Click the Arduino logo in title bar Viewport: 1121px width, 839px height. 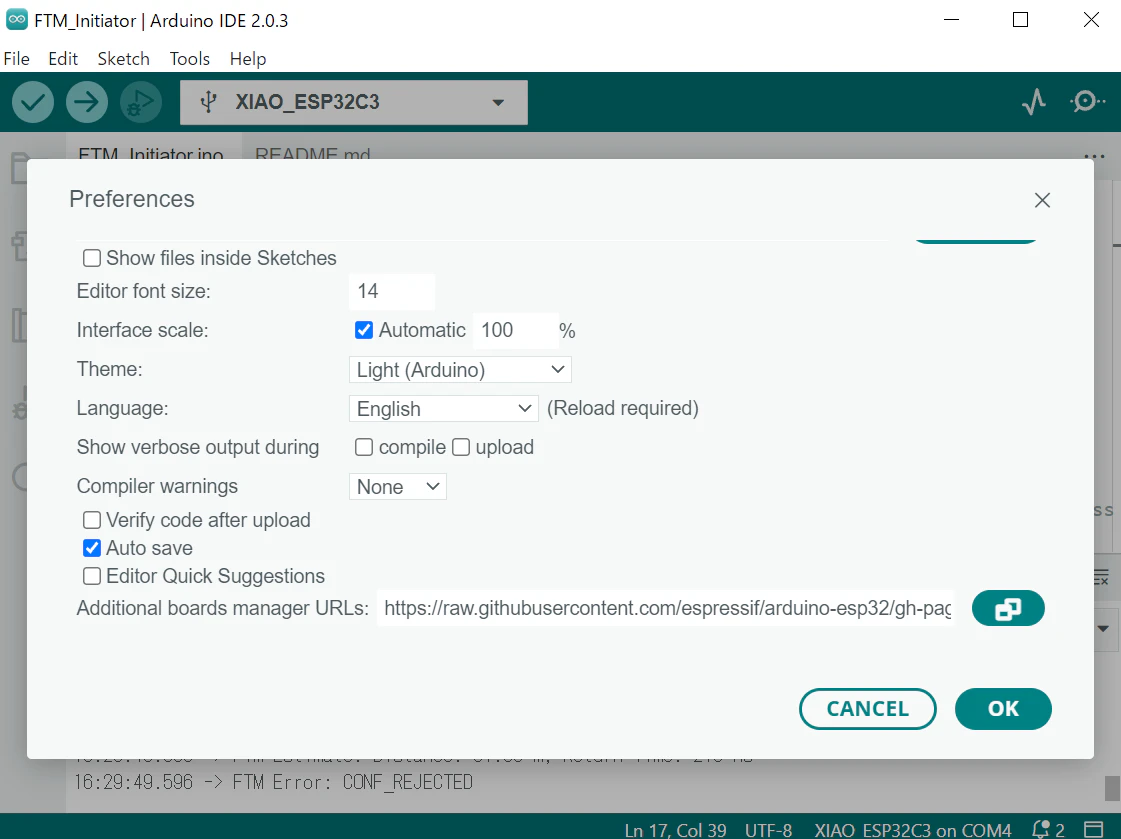(16, 19)
